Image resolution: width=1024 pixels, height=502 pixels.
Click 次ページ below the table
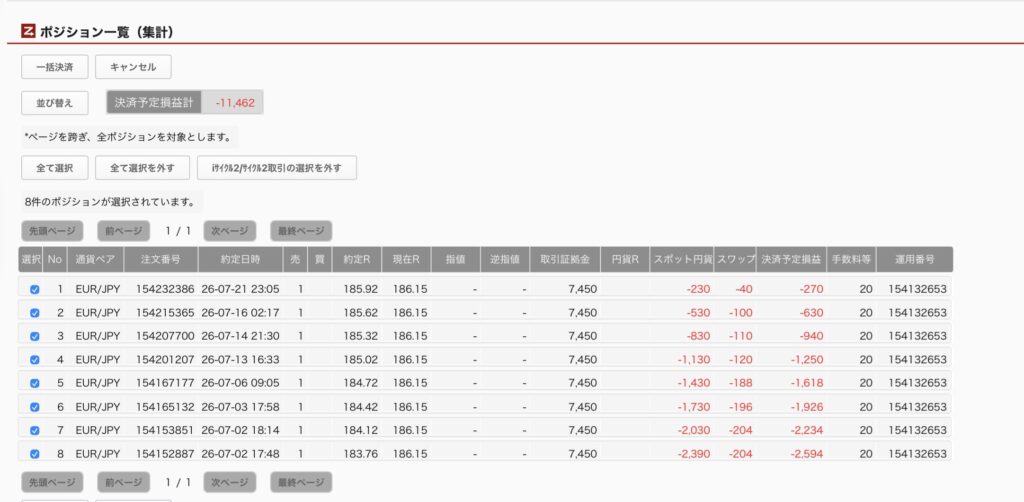230,482
